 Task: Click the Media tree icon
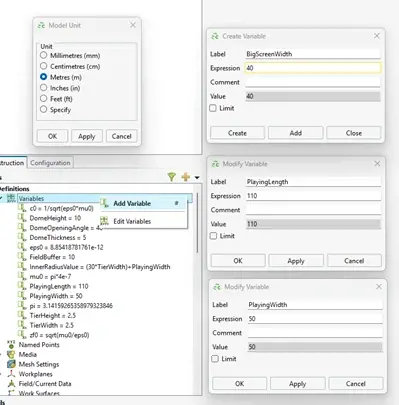pyautogui.click(x=11, y=354)
